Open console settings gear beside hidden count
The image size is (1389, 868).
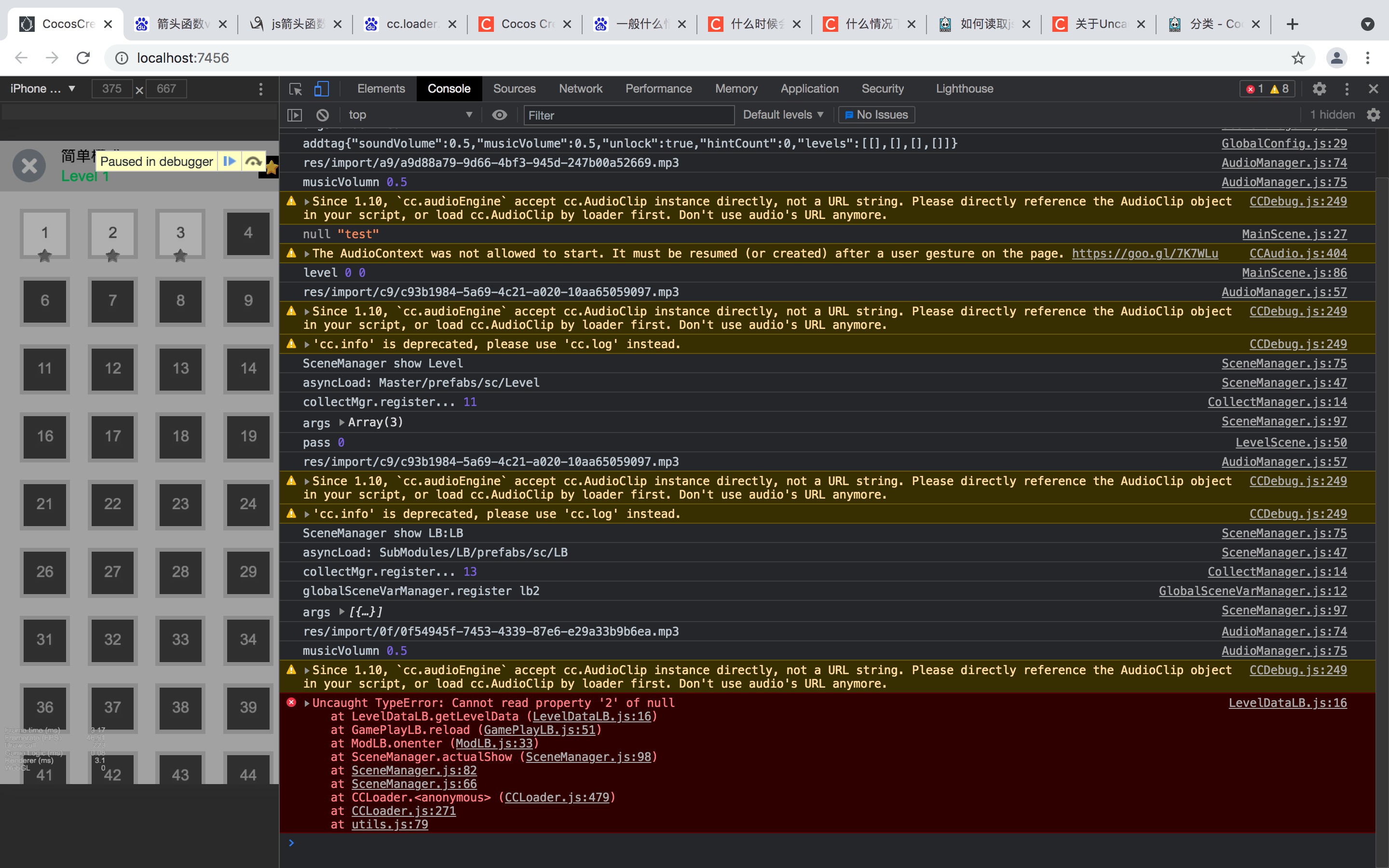click(x=1374, y=115)
